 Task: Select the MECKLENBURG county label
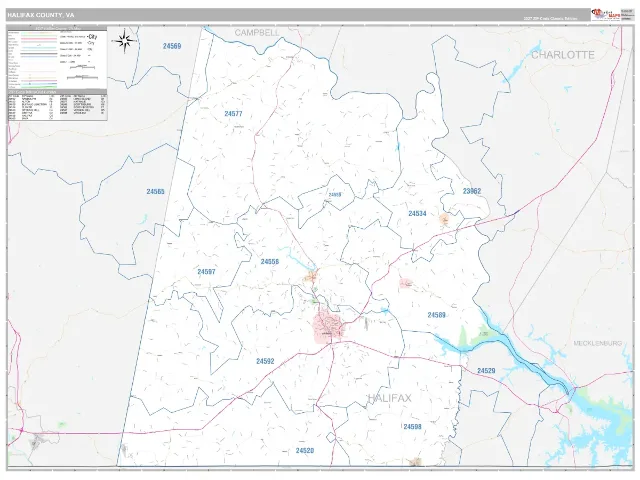(x=598, y=343)
